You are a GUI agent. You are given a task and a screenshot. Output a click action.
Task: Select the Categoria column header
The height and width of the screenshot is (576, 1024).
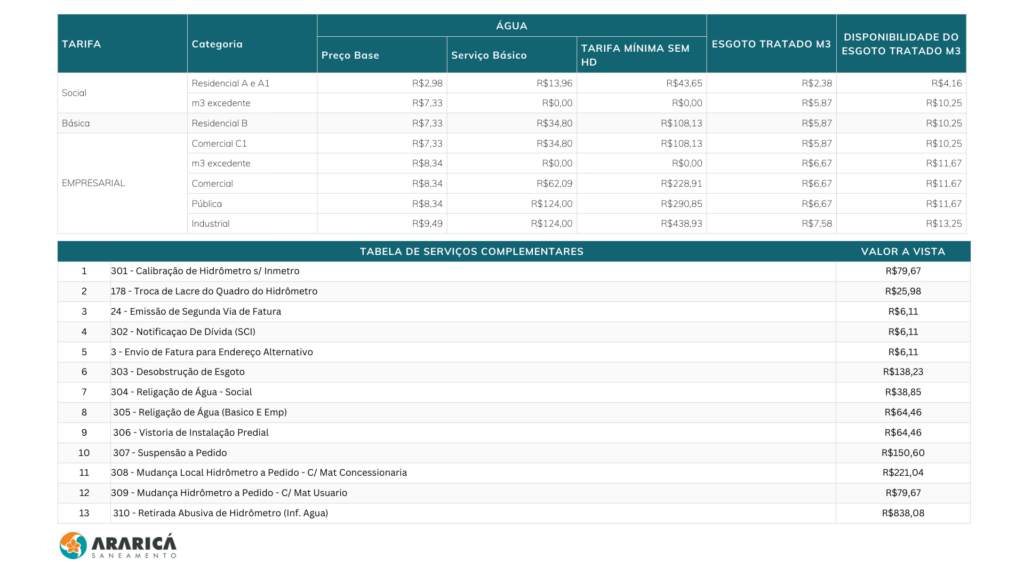pos(217,44)
